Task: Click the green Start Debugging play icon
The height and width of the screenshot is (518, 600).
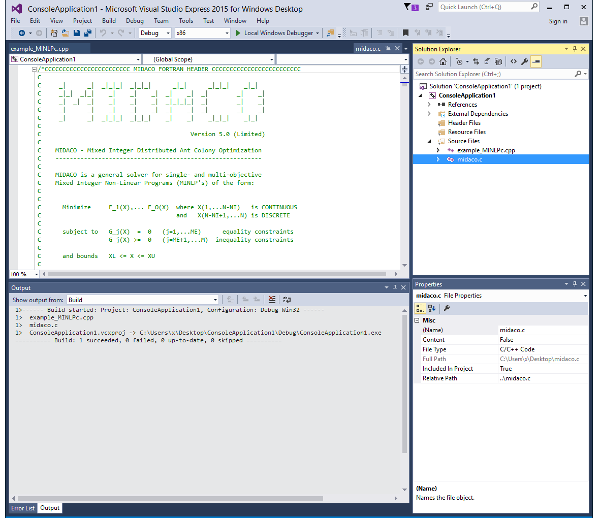Action: 238,33
